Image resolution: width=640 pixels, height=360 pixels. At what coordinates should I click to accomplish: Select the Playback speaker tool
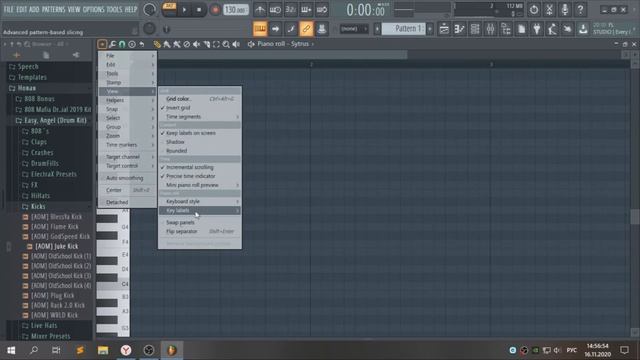point(236,44)
